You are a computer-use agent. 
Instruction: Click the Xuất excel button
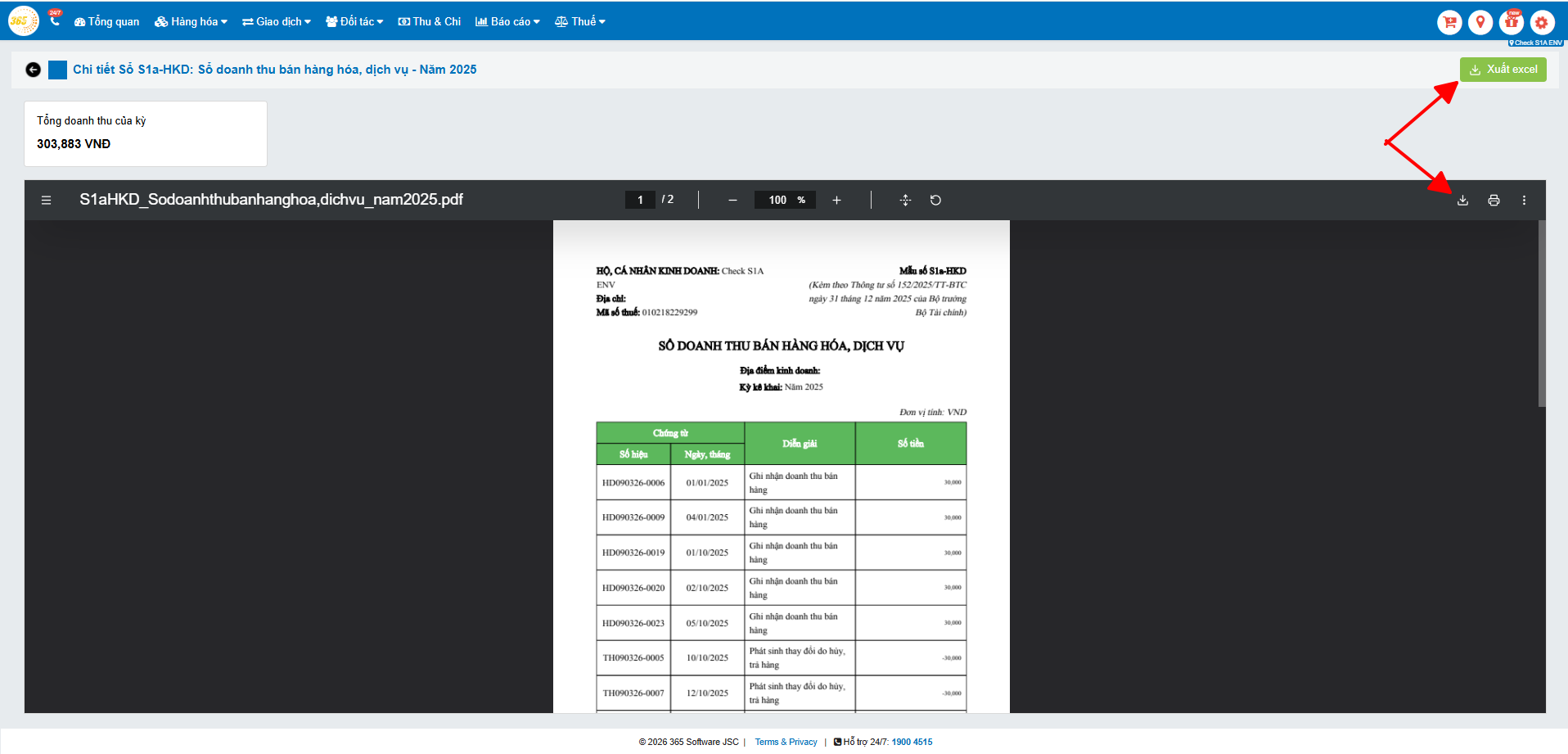1503,70
